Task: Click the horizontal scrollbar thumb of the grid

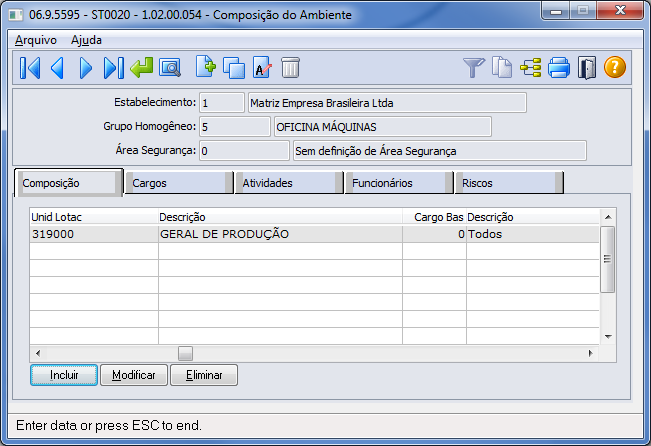Action: (x=185, y=353)
